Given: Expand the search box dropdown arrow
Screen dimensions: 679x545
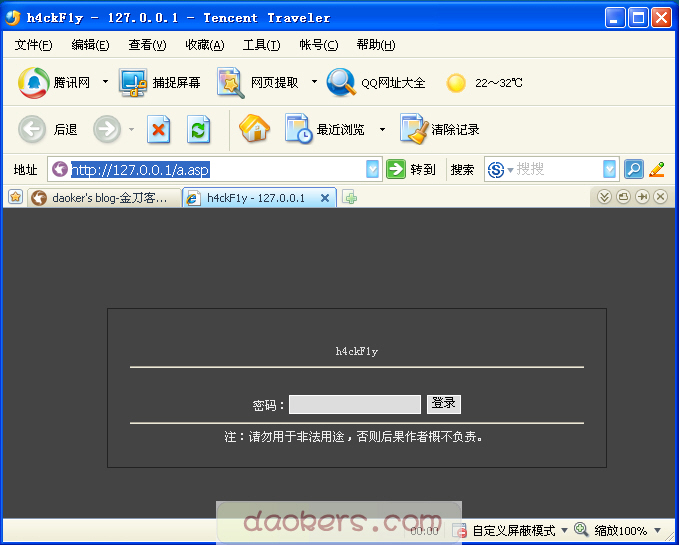Looking at the screenshot, I should tap(609, 169).
